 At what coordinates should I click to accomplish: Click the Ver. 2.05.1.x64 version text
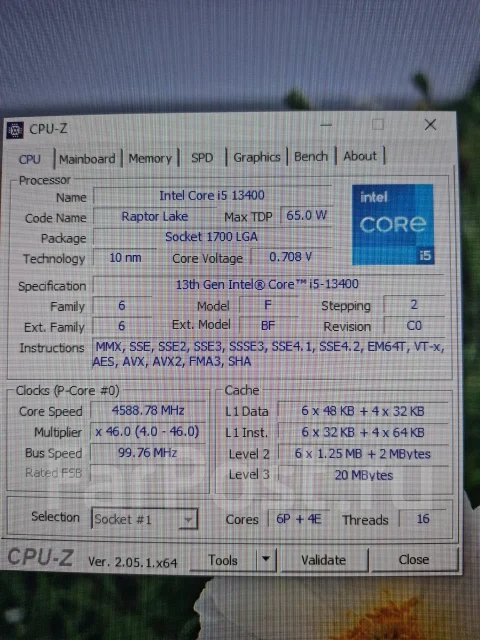(x=133, y=562)
